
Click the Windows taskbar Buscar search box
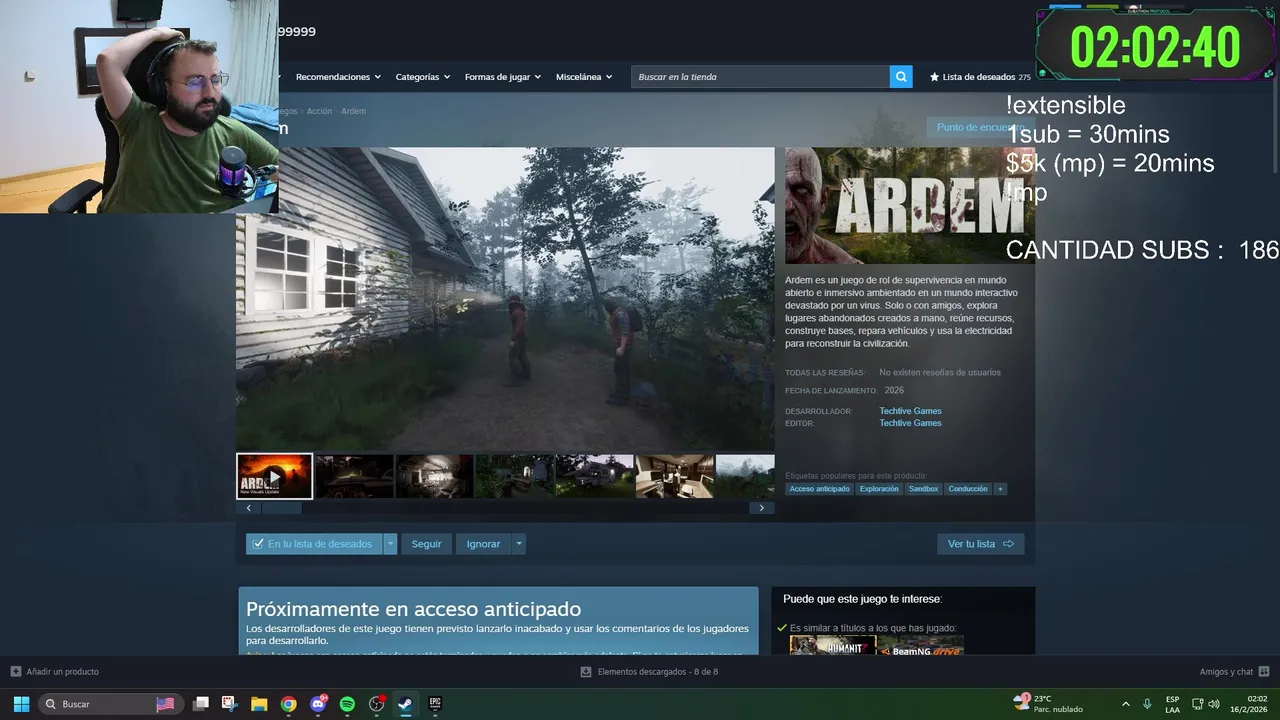click(x=109, y=704)
